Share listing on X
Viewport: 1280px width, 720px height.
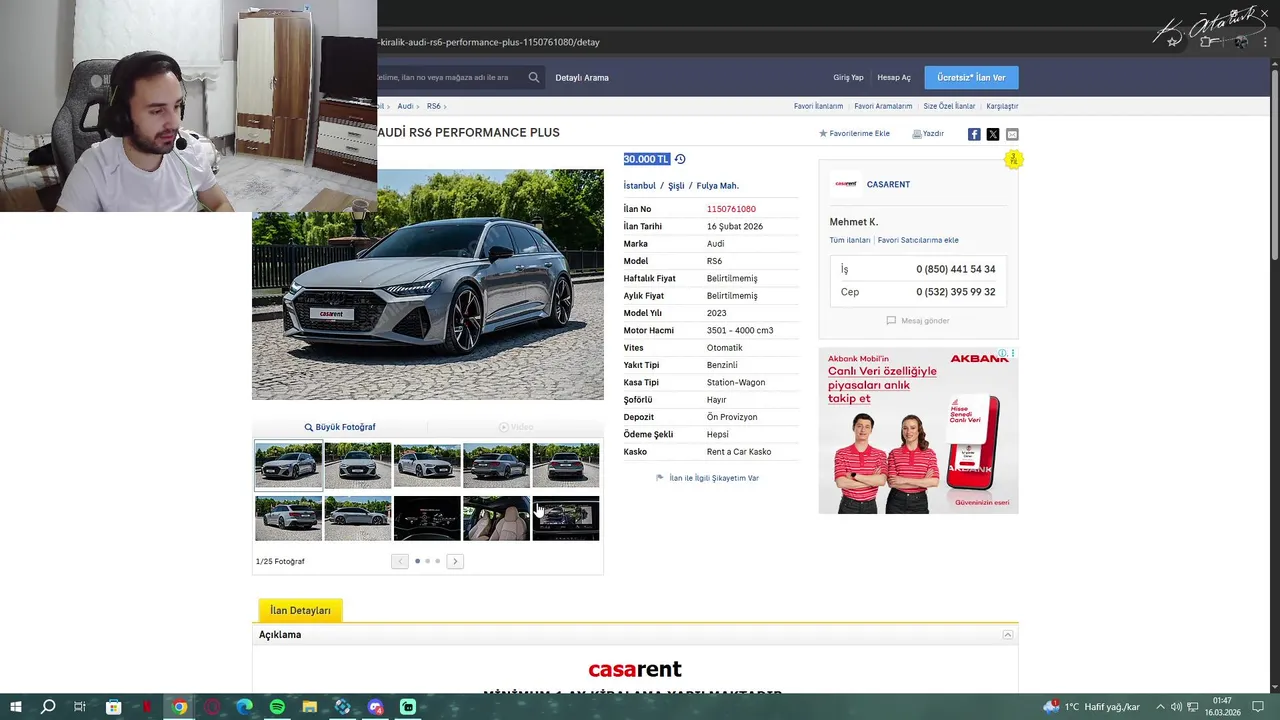[x=993, y=134]
